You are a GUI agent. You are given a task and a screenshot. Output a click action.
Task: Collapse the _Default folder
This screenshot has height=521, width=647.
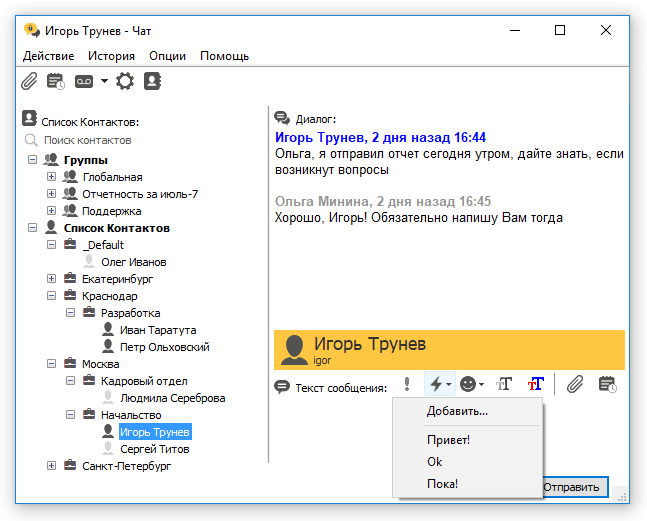51,245
